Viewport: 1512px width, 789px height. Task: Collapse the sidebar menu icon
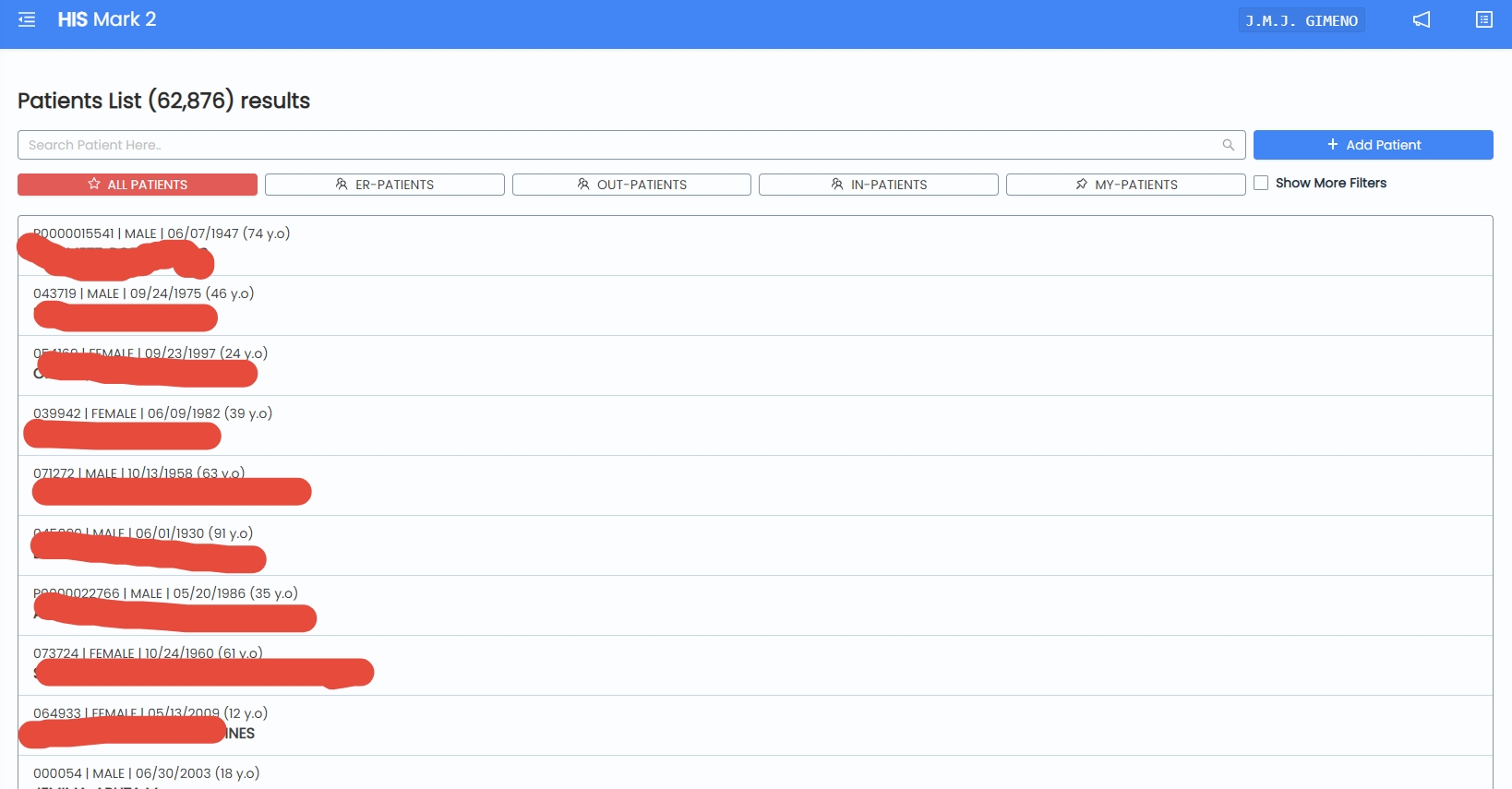point(27,19)
